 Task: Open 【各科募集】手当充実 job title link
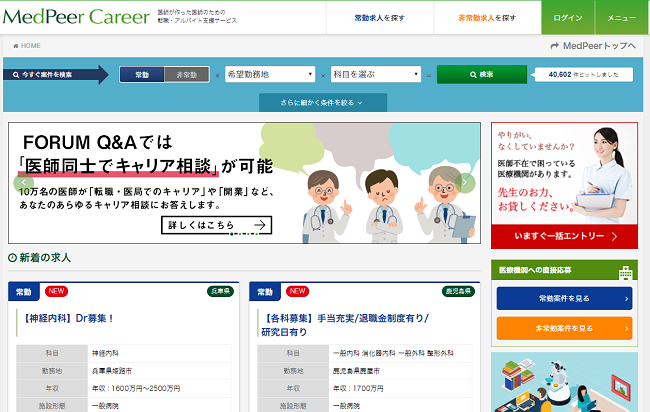click(344, 325)
